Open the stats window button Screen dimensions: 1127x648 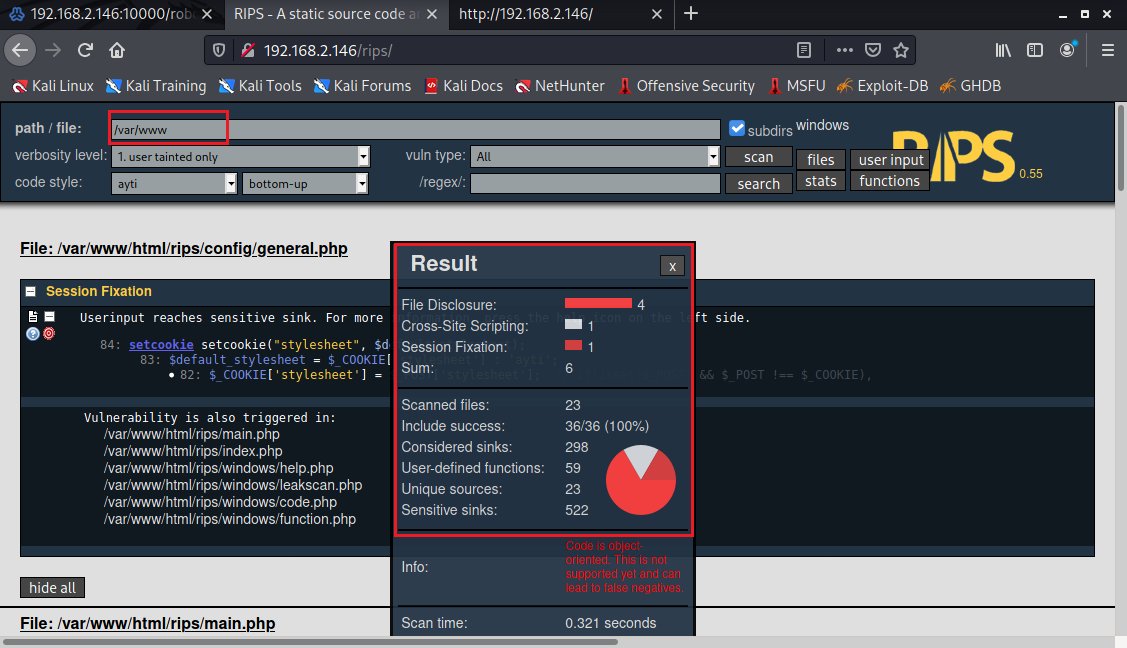pyautogui.click(x=821, y=181)
